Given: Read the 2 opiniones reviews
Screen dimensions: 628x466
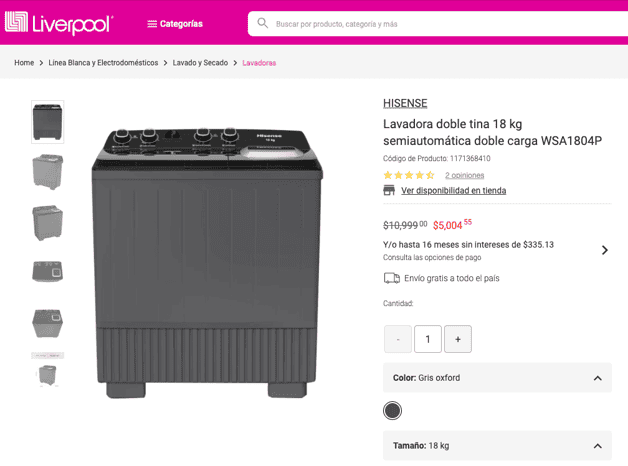Looking at the screenshot, I should (464, 175).
